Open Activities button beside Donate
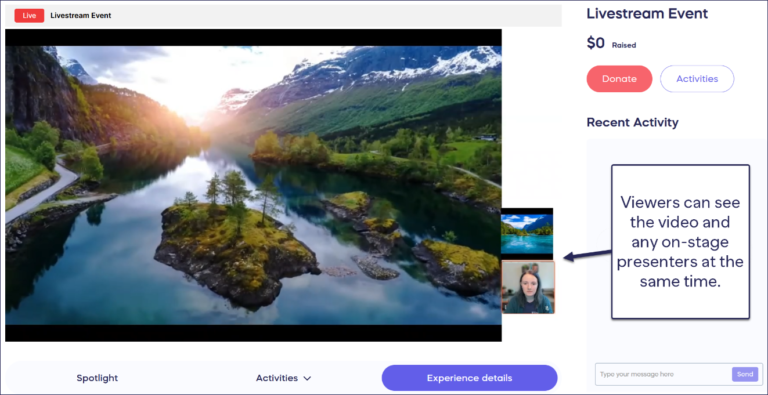The width and height of the screenshot is (768, 395). pyautogui.click(x=697, y=79)
